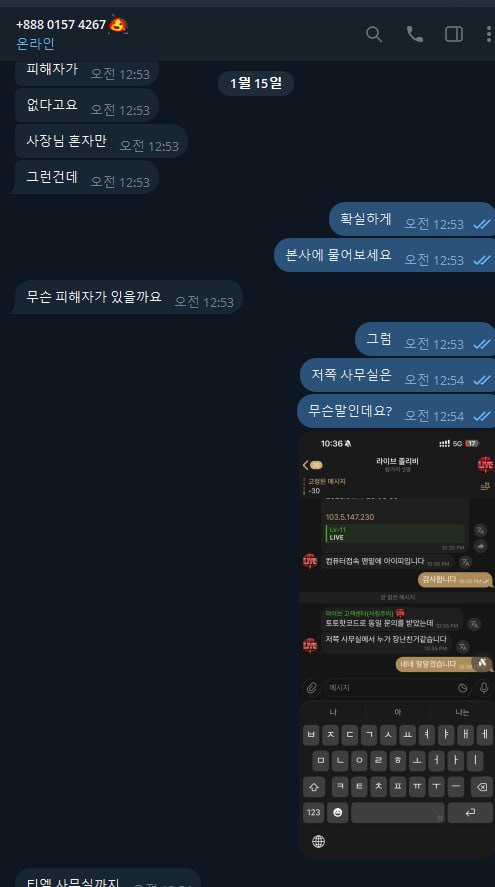
Task: Open the shared phone screenshot image
Action: tap(397, 645)
